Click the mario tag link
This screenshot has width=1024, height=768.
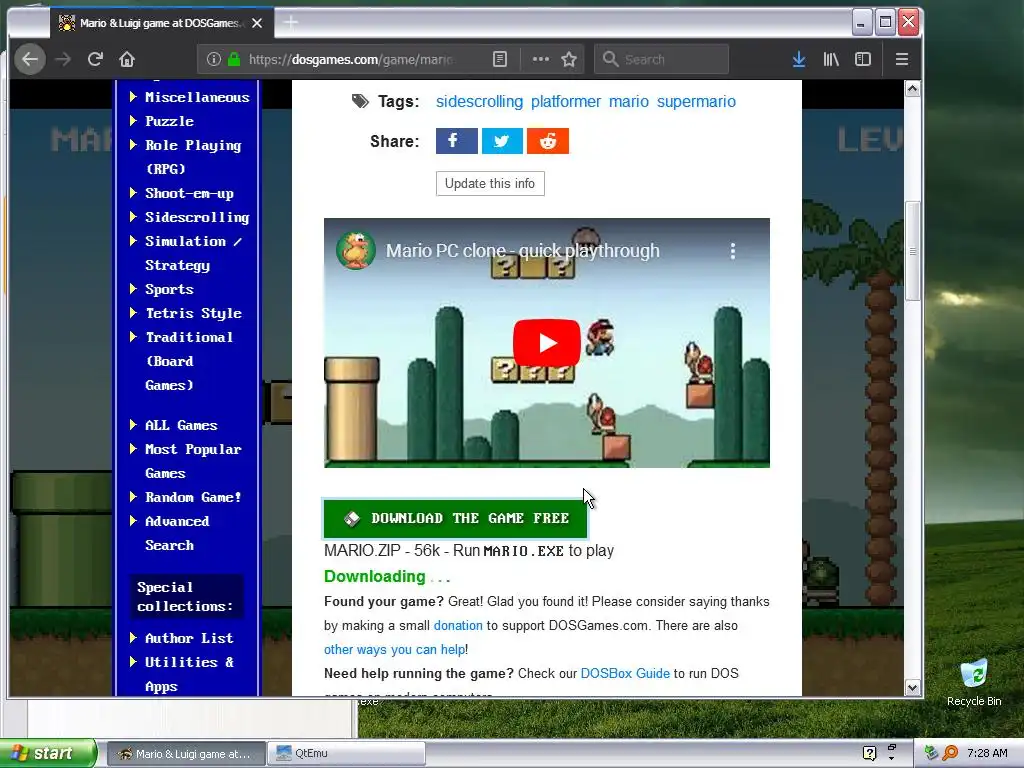(628, 102)
